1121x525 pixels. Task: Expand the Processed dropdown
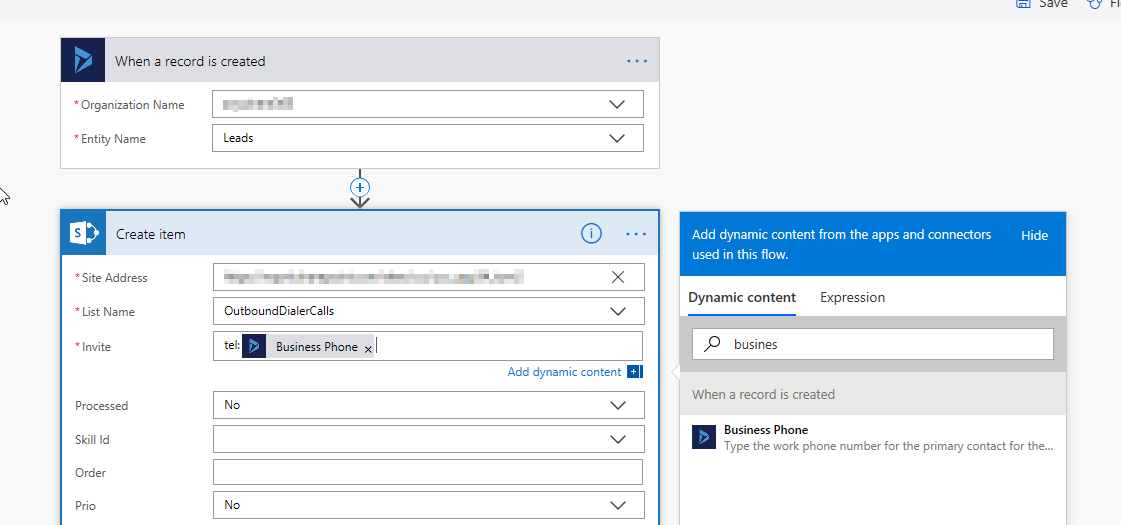coord(617,406)
